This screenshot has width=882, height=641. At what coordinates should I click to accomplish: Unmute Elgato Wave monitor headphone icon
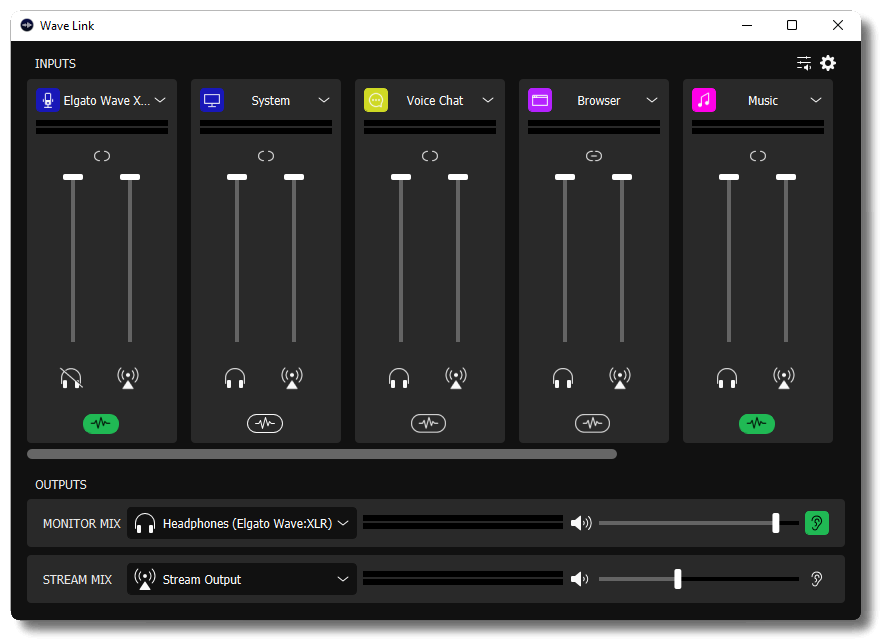(71, 378)
